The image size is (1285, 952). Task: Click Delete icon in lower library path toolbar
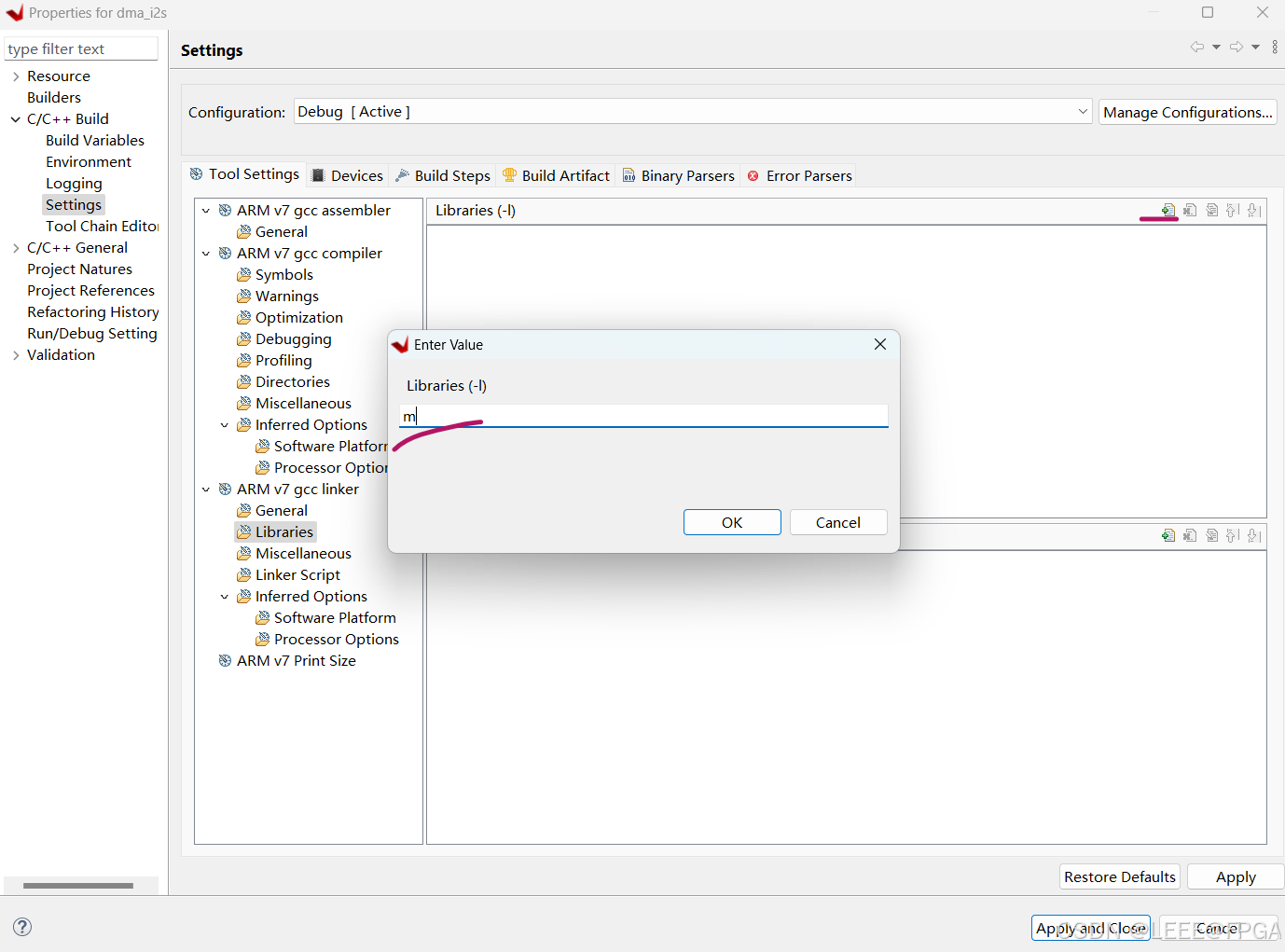pos(1190,535)
